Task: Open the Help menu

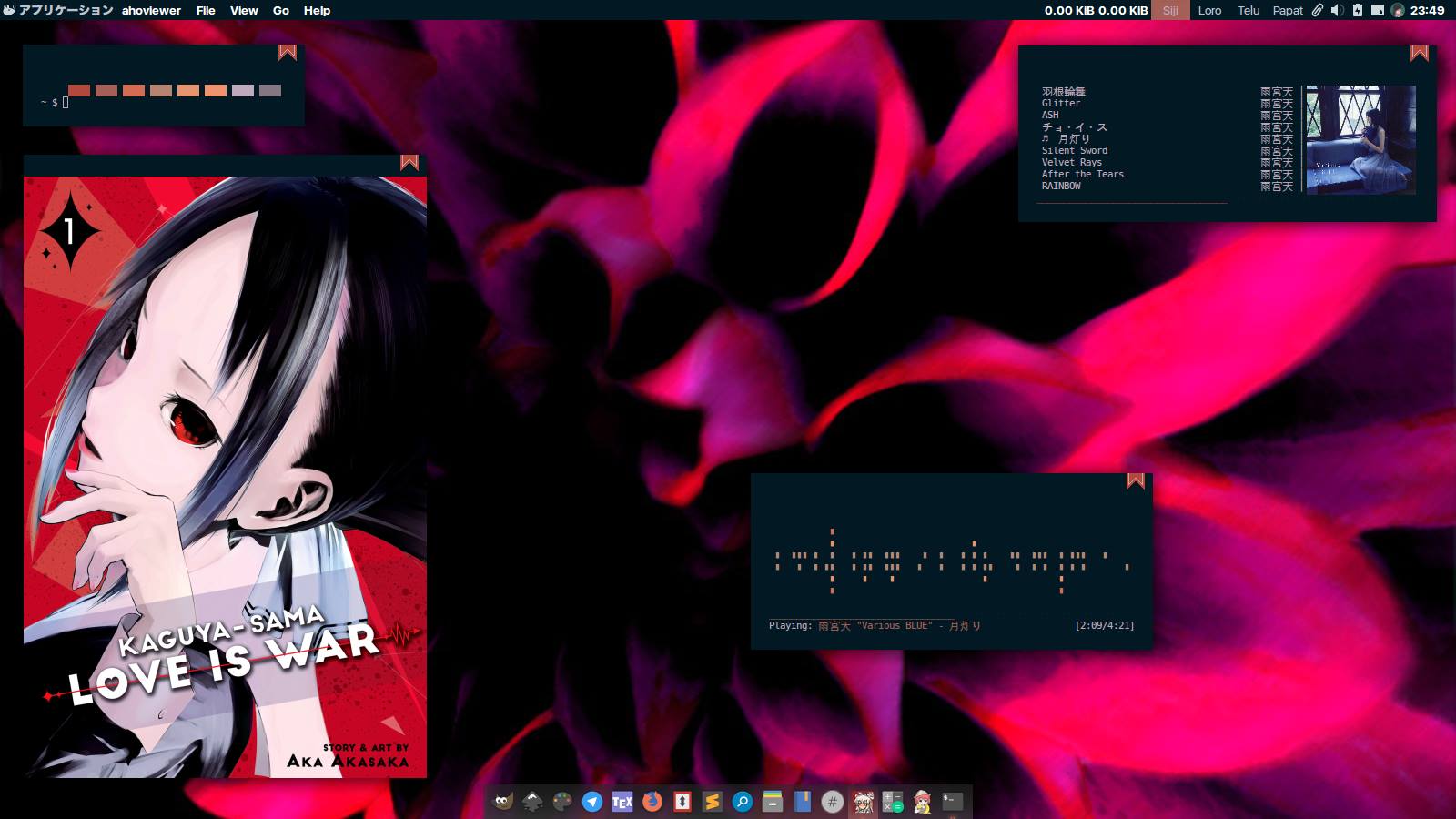Action: coord(317,10)
